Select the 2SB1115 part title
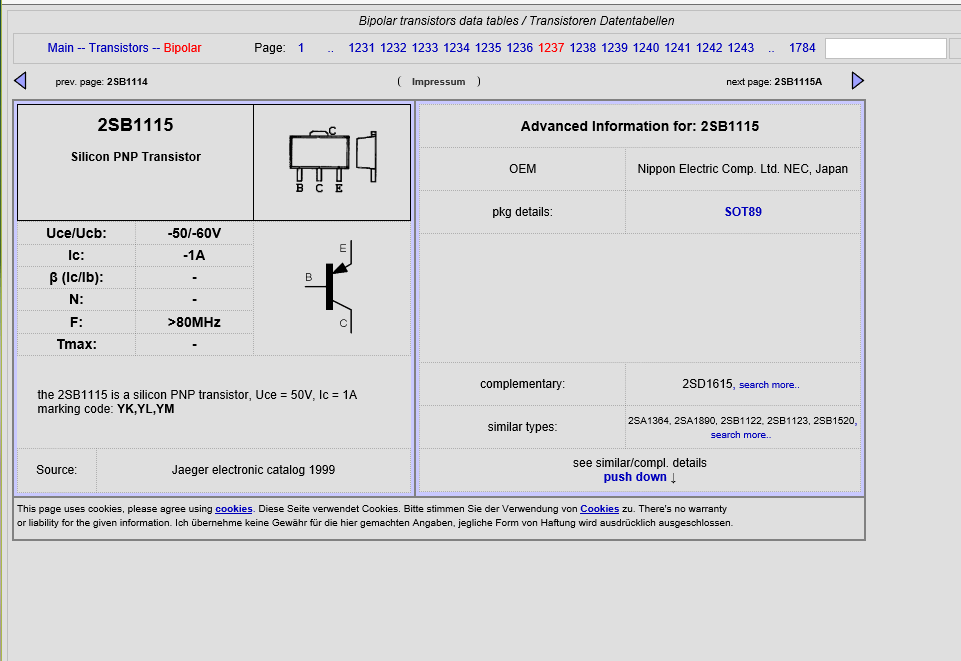 (x=135, y=125)
